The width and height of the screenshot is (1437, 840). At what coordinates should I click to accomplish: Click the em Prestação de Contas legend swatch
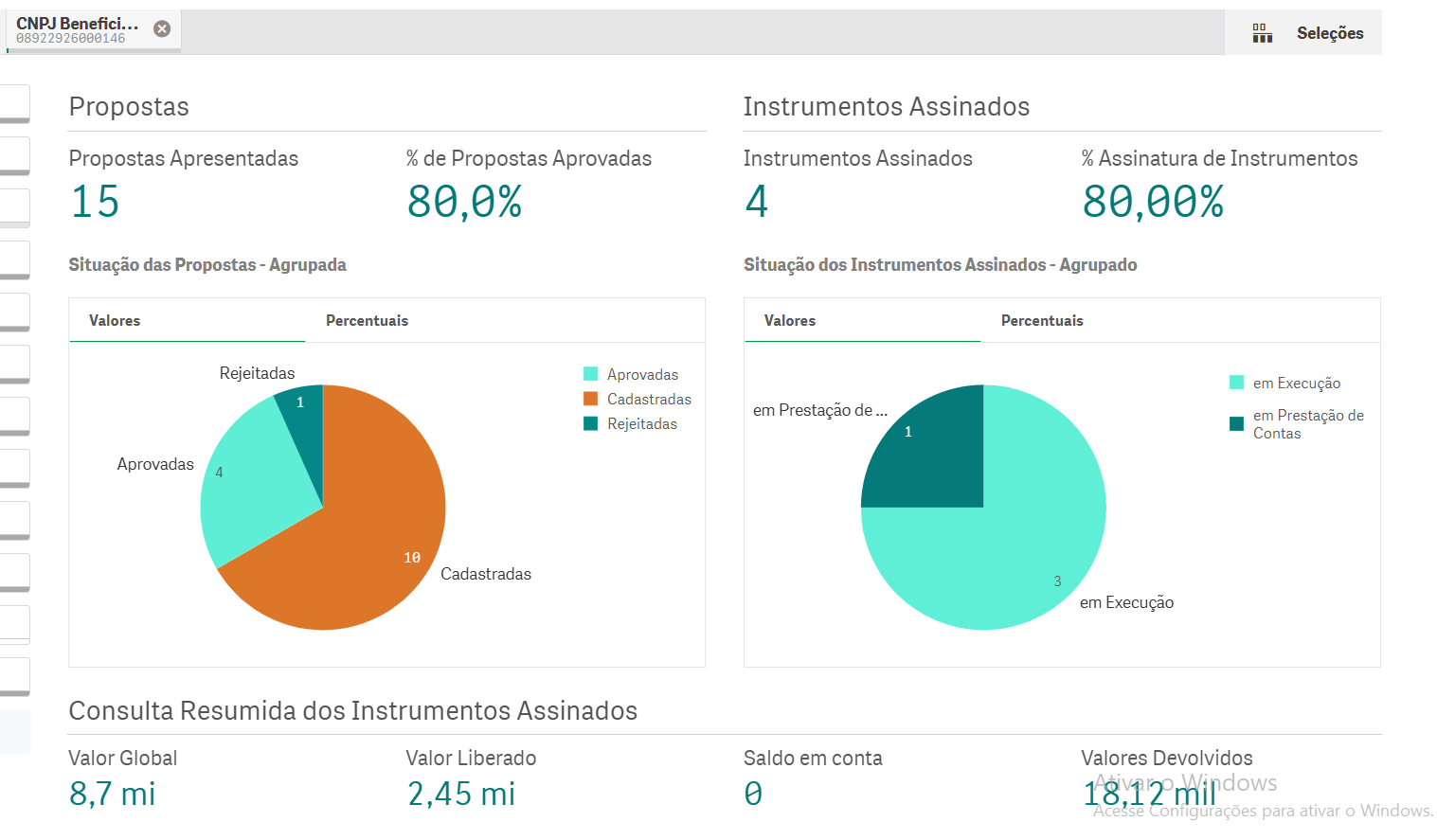(1236, 423)
